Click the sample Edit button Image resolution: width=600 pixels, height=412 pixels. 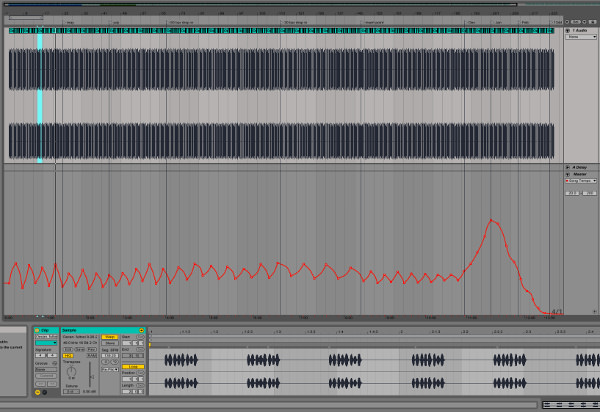coord(68,350)
